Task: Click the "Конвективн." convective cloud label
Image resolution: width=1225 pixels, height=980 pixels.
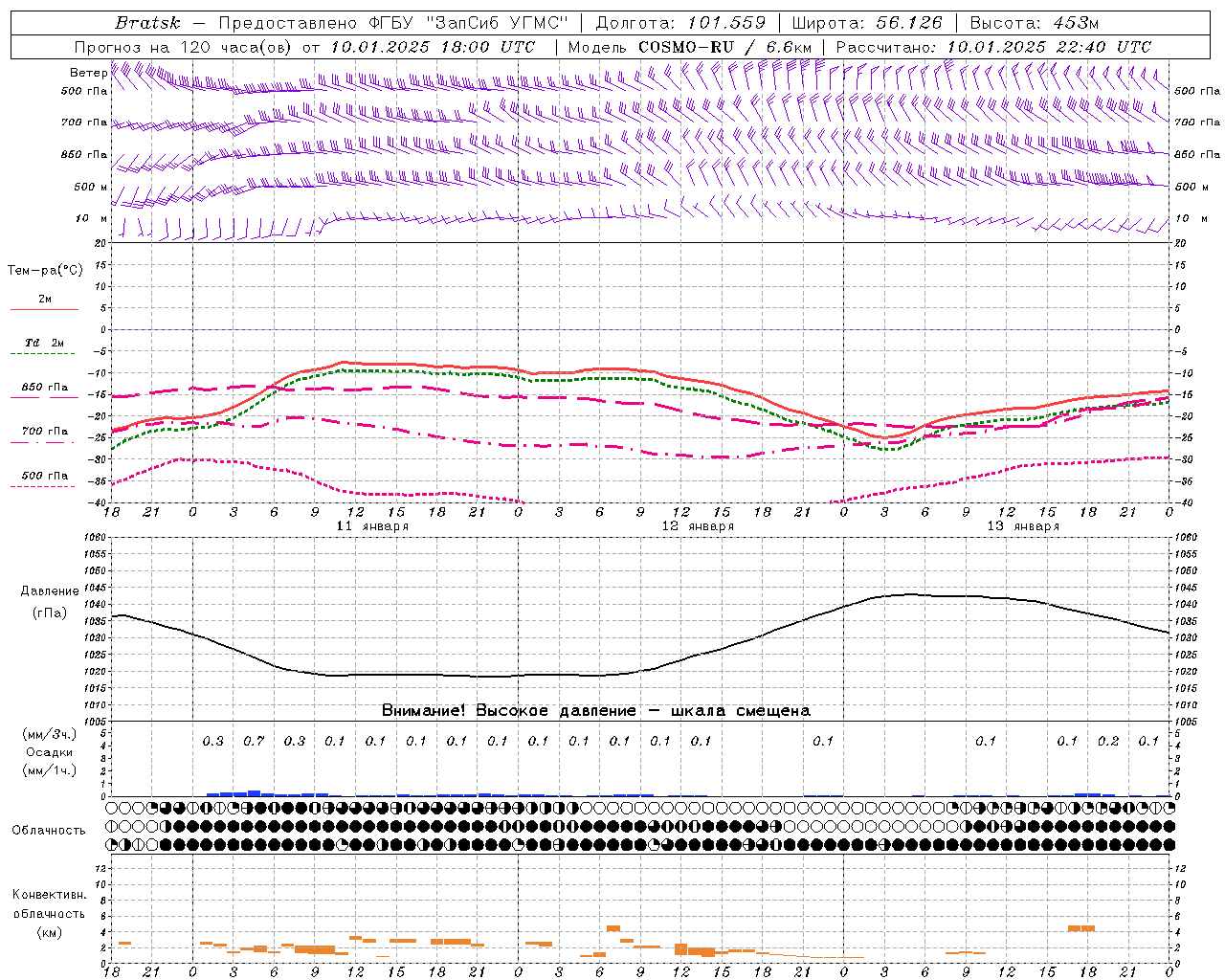Action: point(49,895)
